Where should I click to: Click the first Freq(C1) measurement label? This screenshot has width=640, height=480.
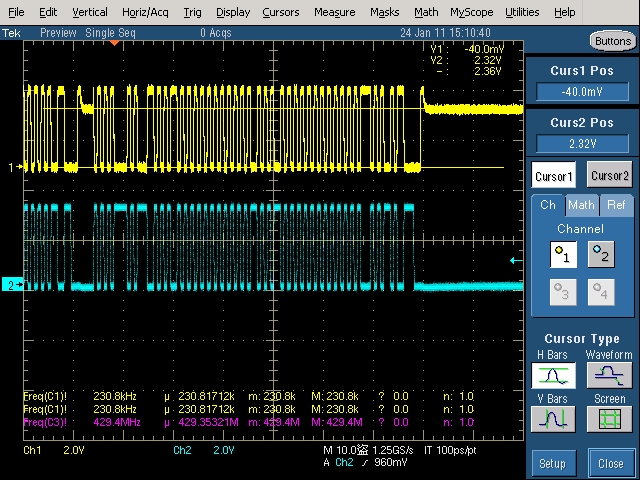click(45, 396)
